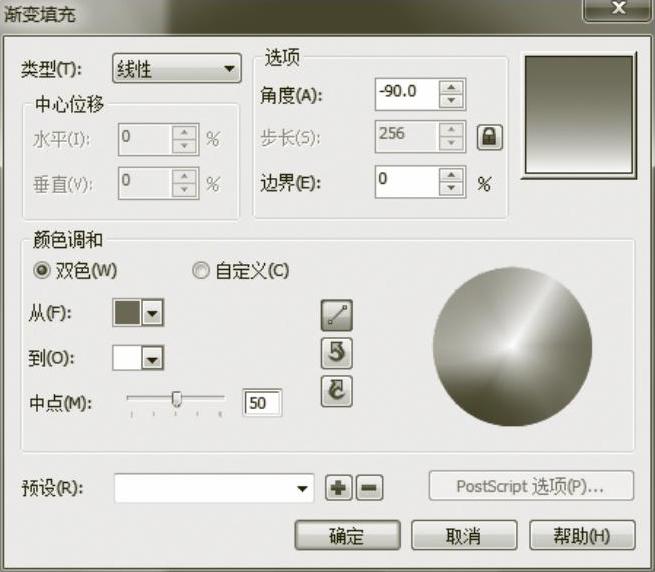Decrease the 角度(A) value with down arrow
This screenshot has height=572, width=655.
451,101
